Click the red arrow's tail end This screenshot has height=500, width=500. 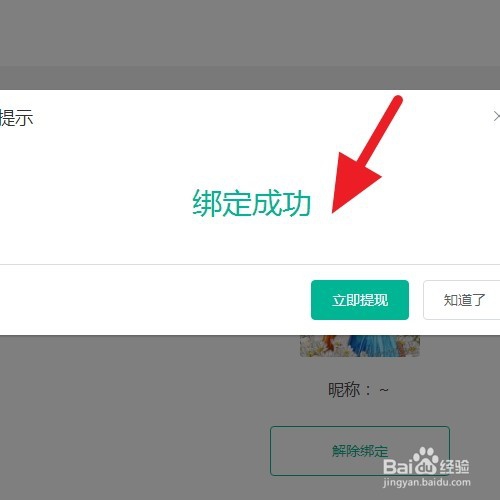397,101
